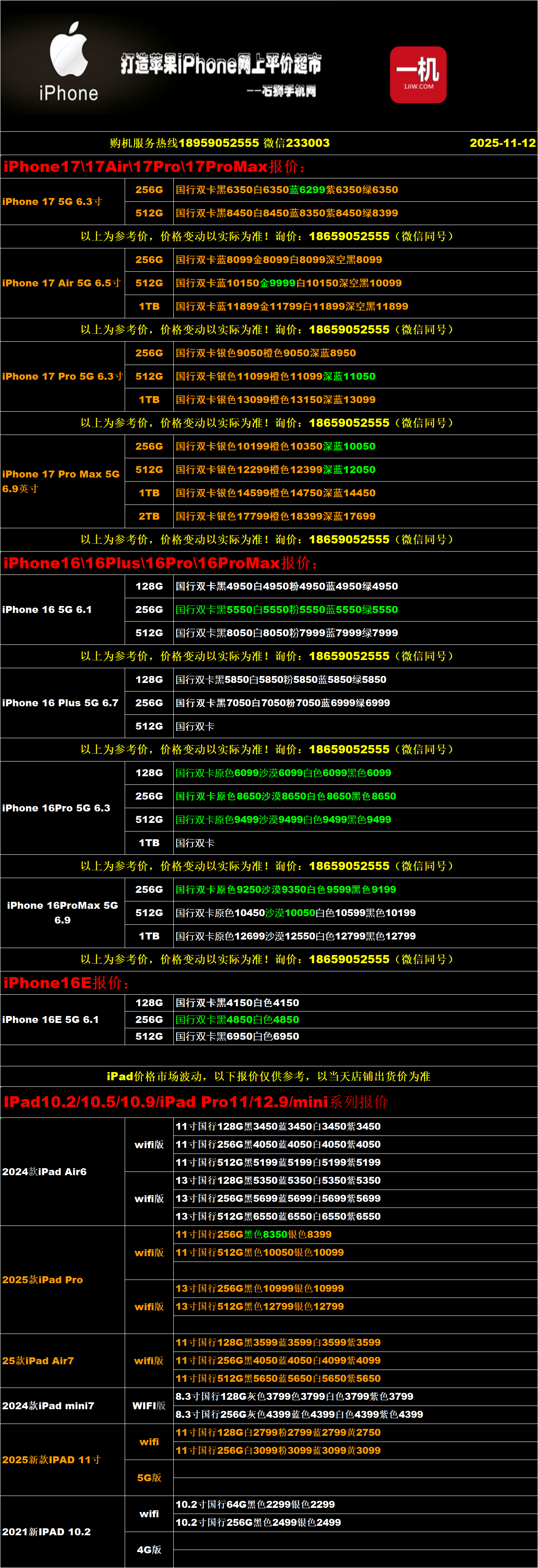Screen dimensions: 538x1568
Task: Click the Apple iPhone logo
Action: coord(68,61)
